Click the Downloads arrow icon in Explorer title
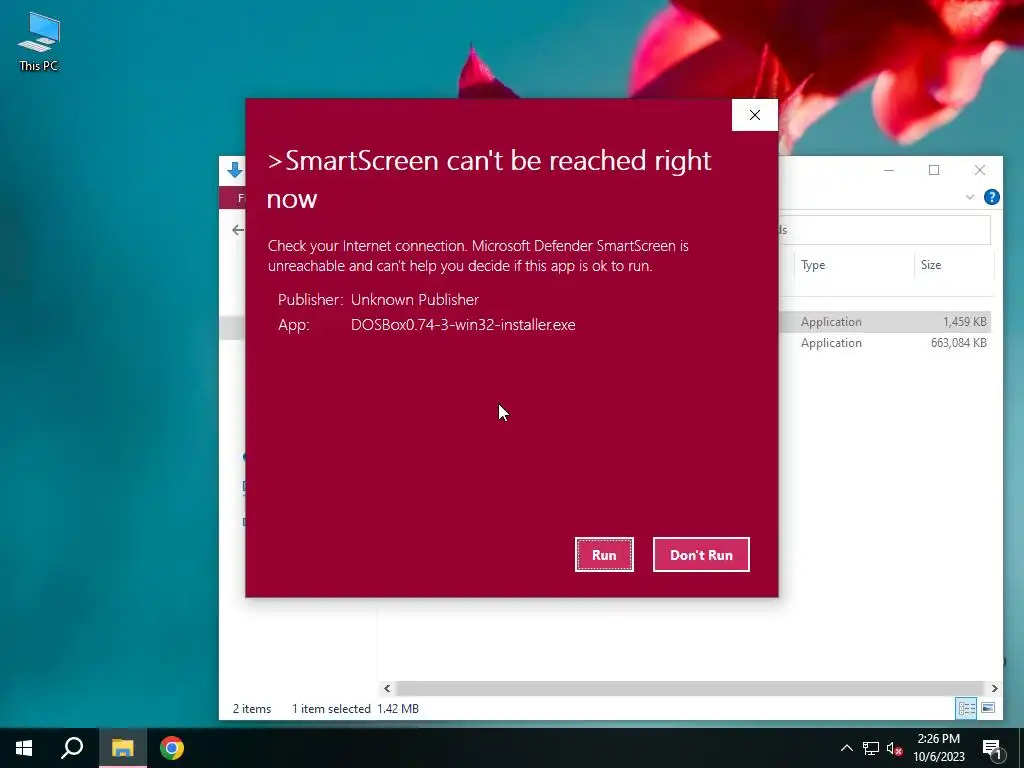 click(x=235, y=171)
